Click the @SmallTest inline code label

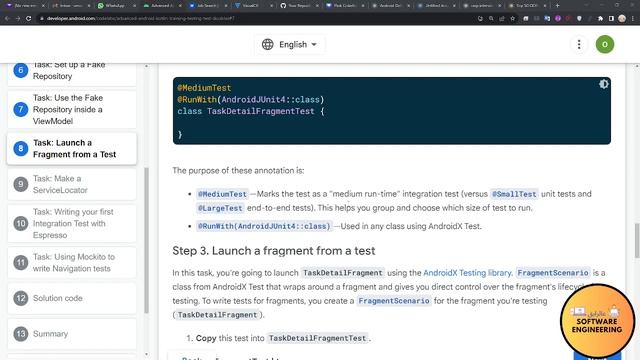[514, 194]
